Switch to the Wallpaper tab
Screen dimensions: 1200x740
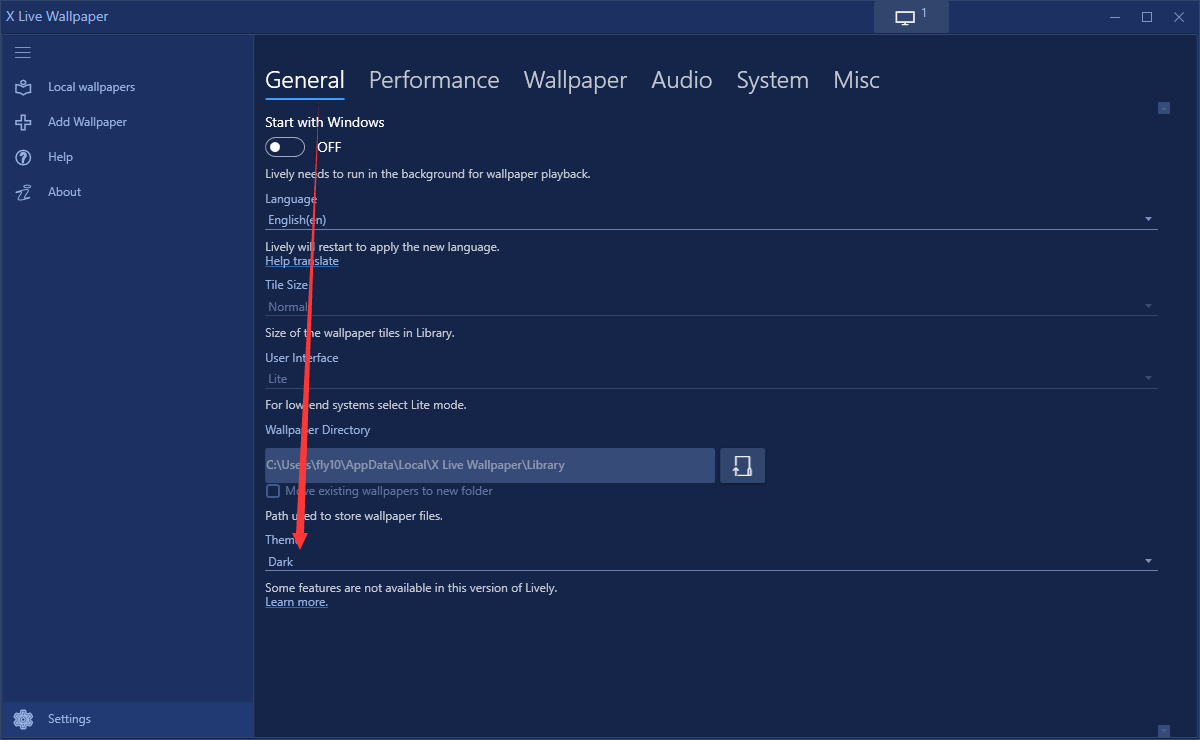click(x=575, y=81)
